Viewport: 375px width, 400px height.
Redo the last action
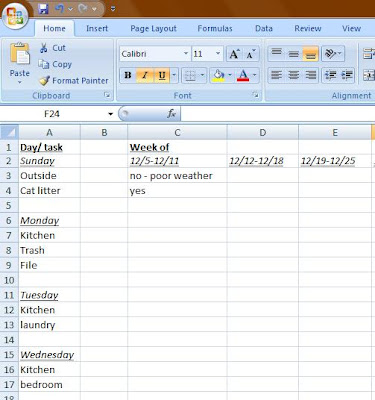tap(83, 9)
